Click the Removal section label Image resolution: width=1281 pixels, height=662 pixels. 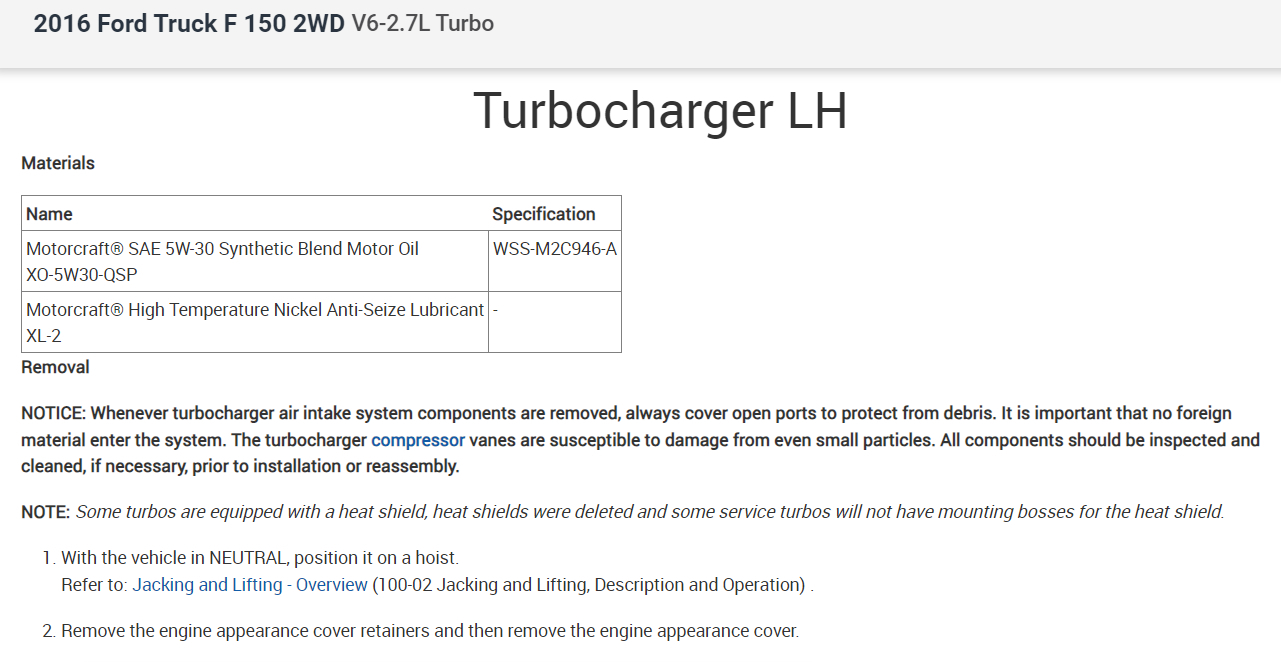pyautogui.click(x=56, y=367)
